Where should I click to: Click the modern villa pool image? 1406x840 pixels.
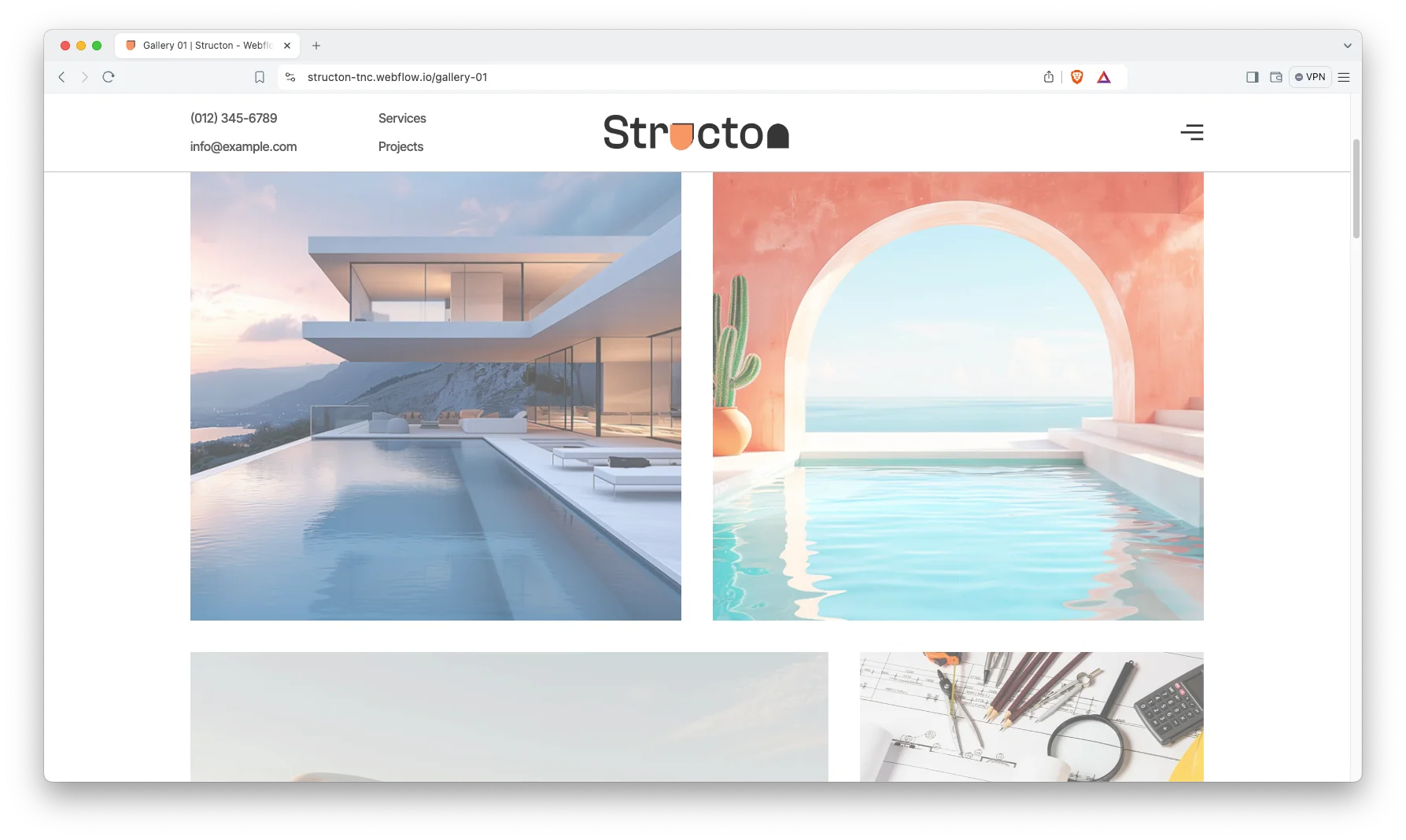tap(435, 396)
